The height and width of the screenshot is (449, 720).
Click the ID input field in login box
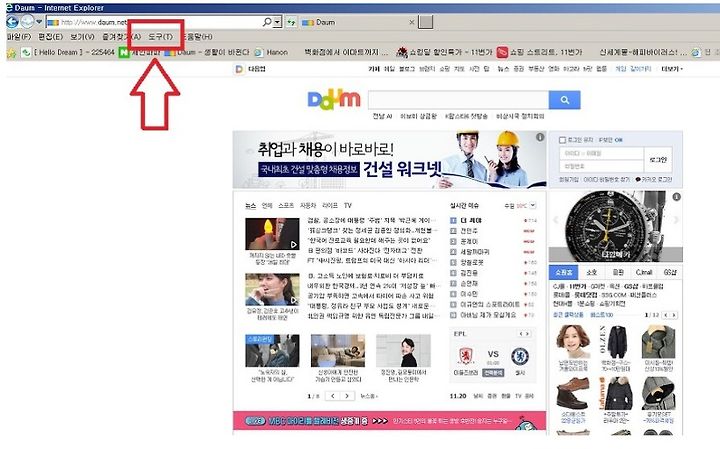coord(602,153)
